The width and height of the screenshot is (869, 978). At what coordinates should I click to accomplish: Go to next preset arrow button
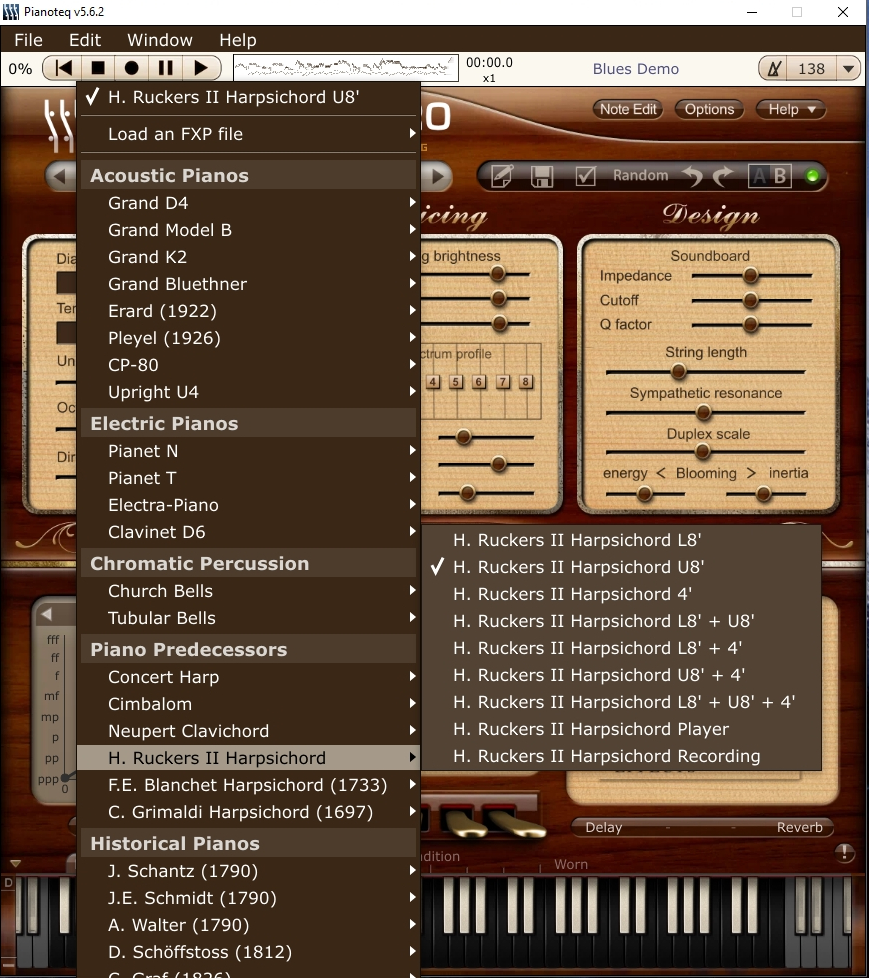pos(438,177)
